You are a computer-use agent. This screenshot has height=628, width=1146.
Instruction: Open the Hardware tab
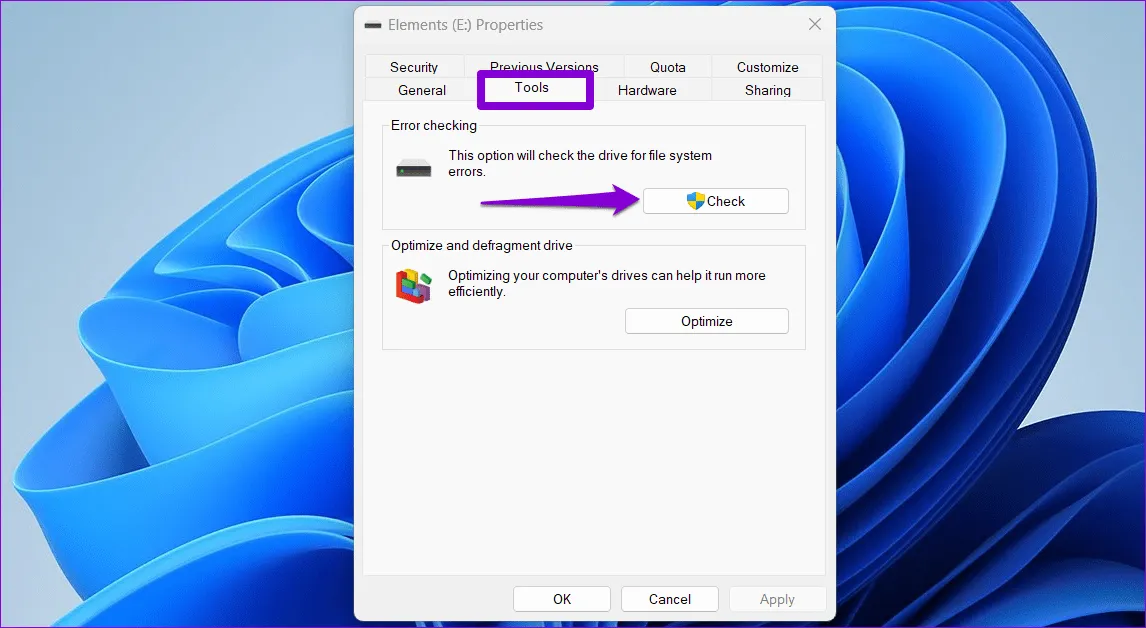647,90
